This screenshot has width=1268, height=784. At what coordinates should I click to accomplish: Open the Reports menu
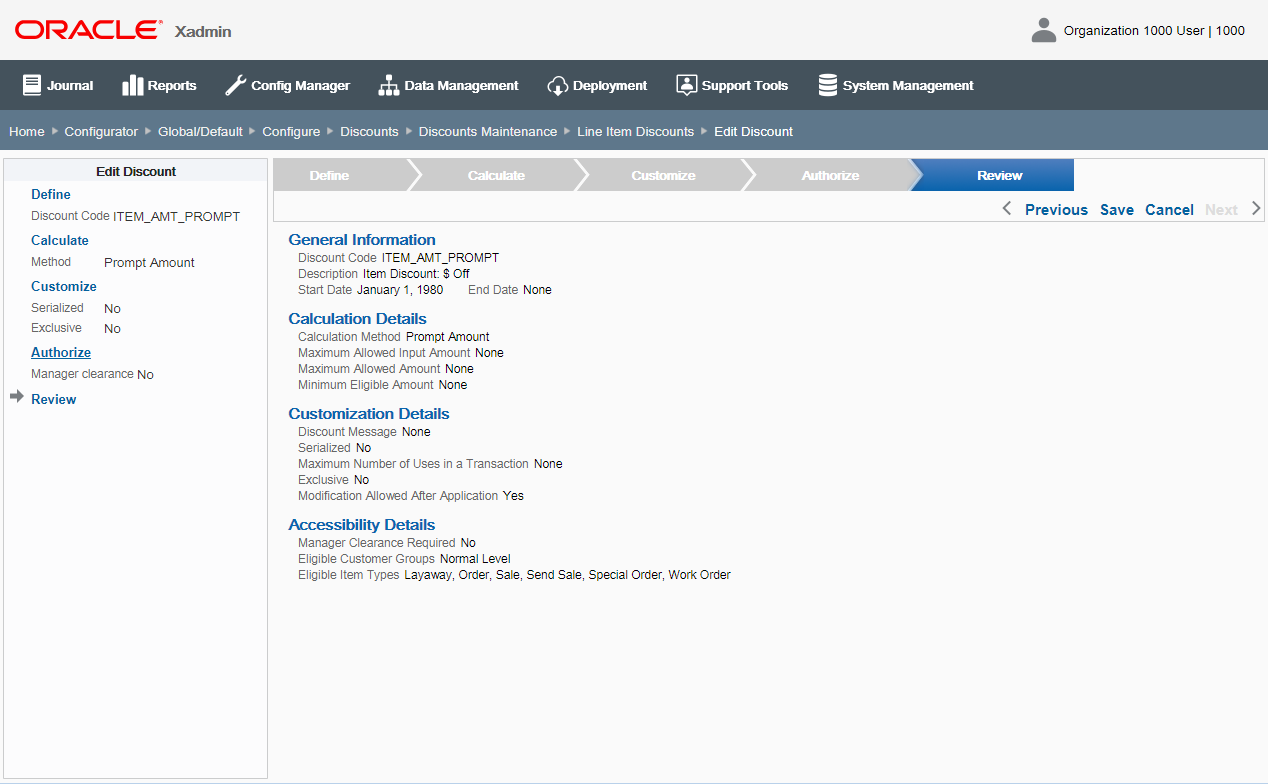click(159, 85)
